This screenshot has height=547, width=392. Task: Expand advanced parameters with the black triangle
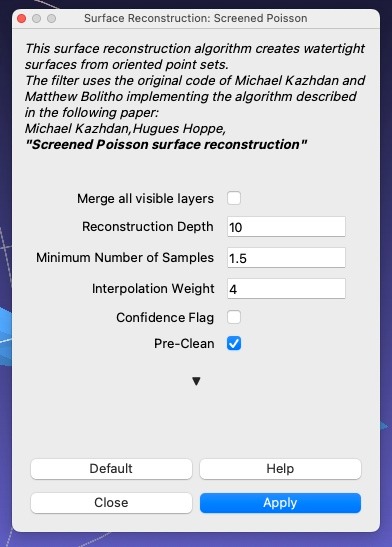click(196, 381)
